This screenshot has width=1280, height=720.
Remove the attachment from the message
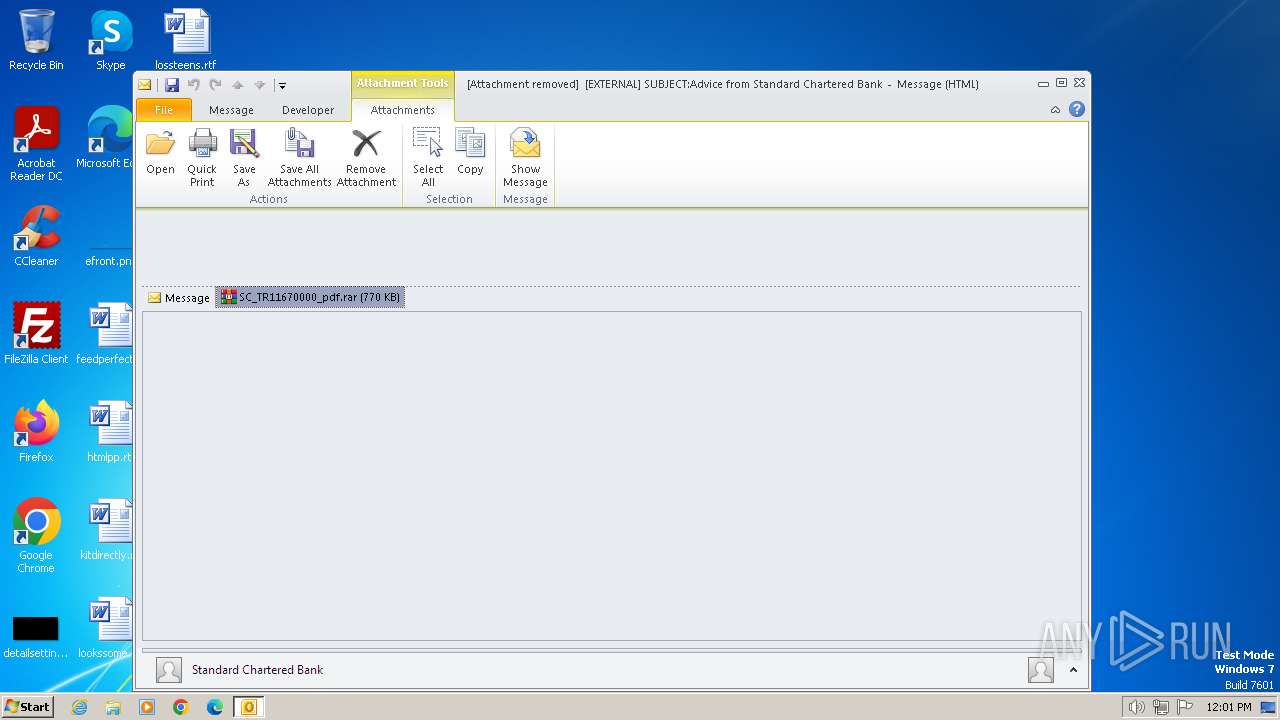[x=366, y=158]
